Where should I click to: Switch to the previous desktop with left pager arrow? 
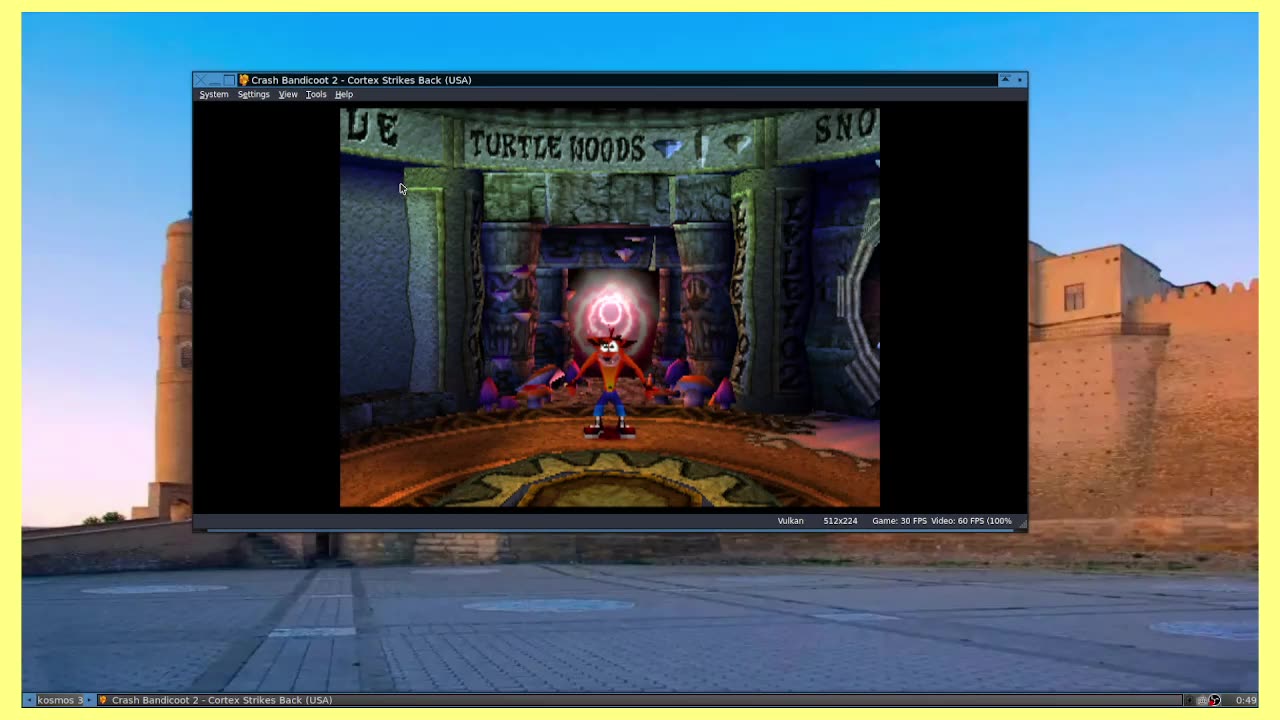[29, 700]
